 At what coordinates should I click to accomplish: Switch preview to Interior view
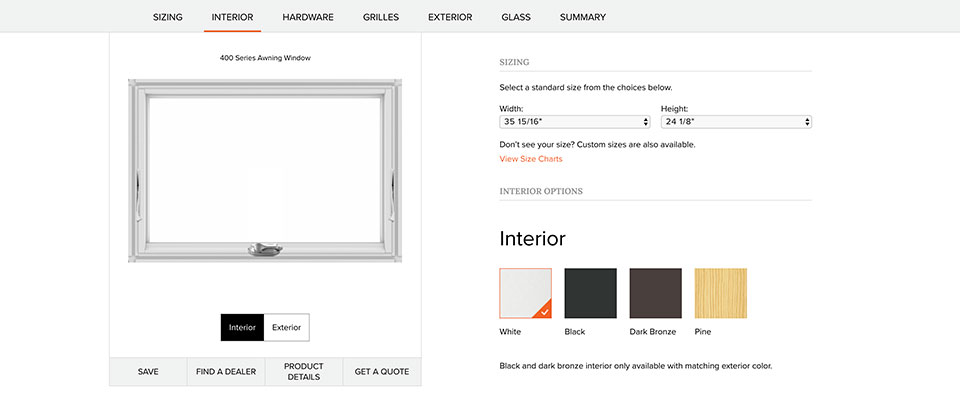242,327
